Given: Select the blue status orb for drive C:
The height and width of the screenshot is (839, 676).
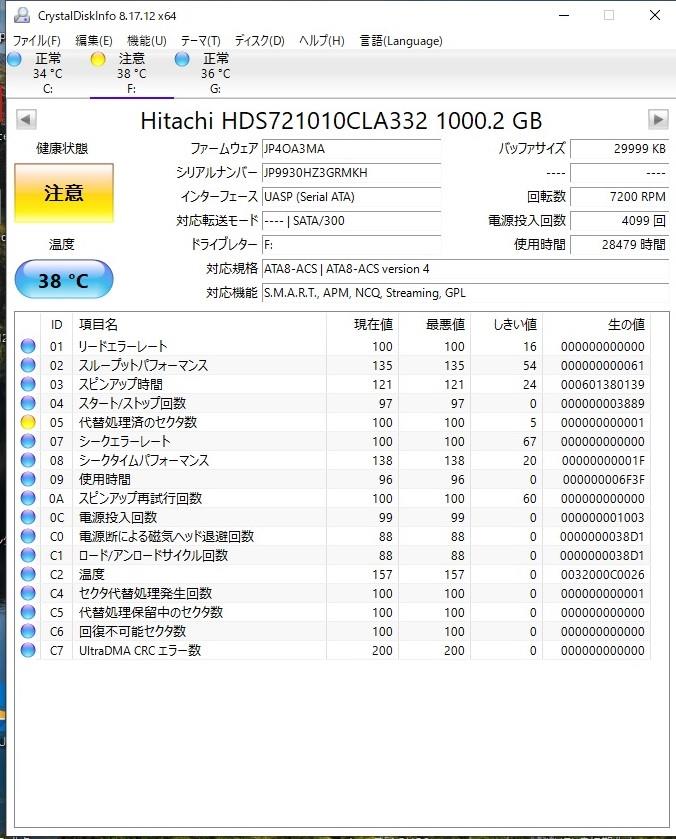Looking at the screenshot, I should pyautogui.click(x=14, y=59).
